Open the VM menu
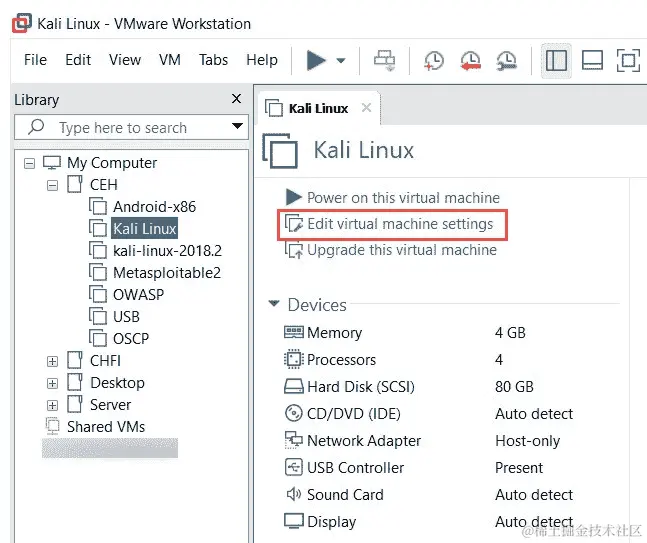Image resolution: width=647 pixels, height=543 pixels. [170, 60]
